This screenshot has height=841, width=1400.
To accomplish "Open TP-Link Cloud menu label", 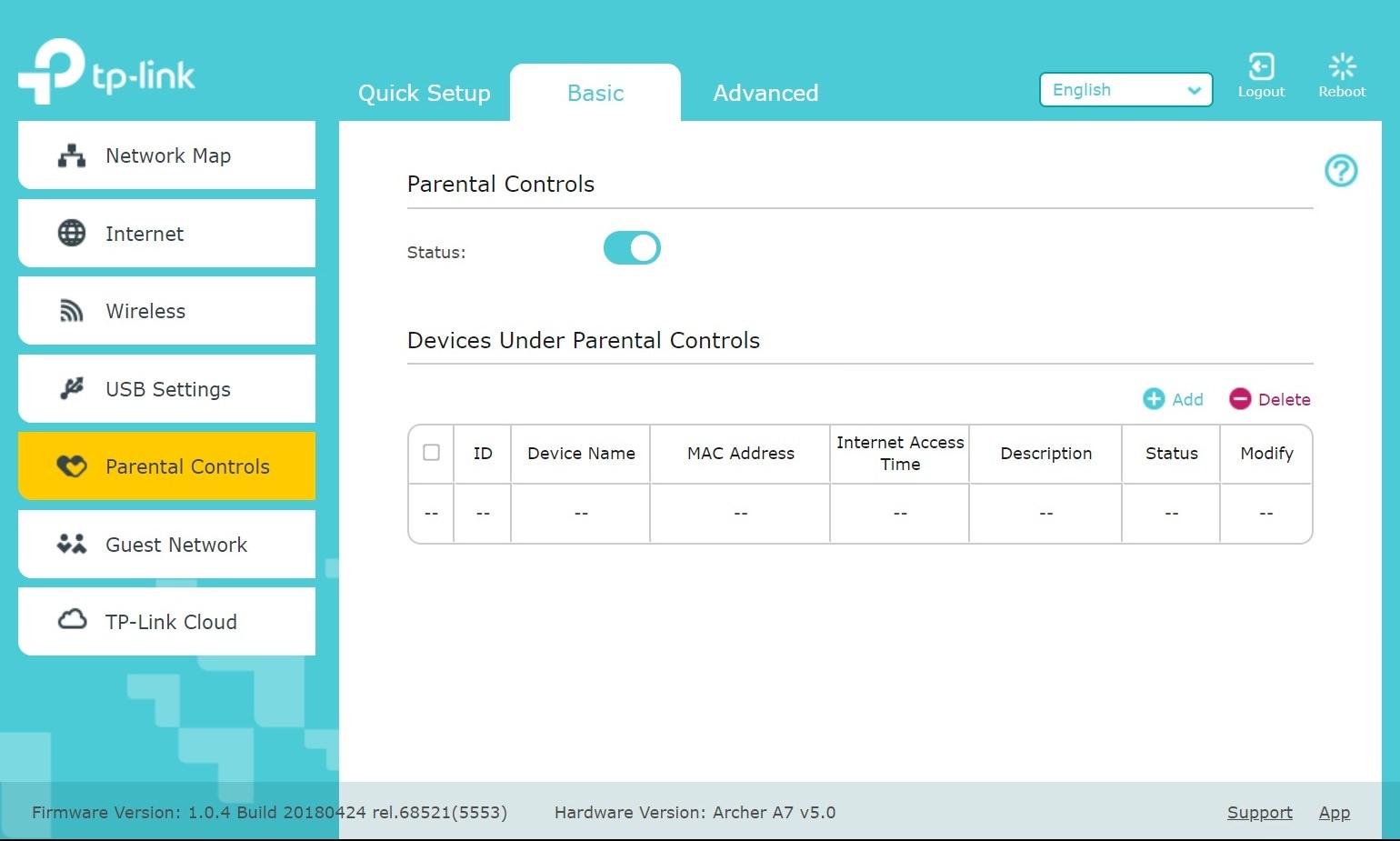I will coord(171,622).
